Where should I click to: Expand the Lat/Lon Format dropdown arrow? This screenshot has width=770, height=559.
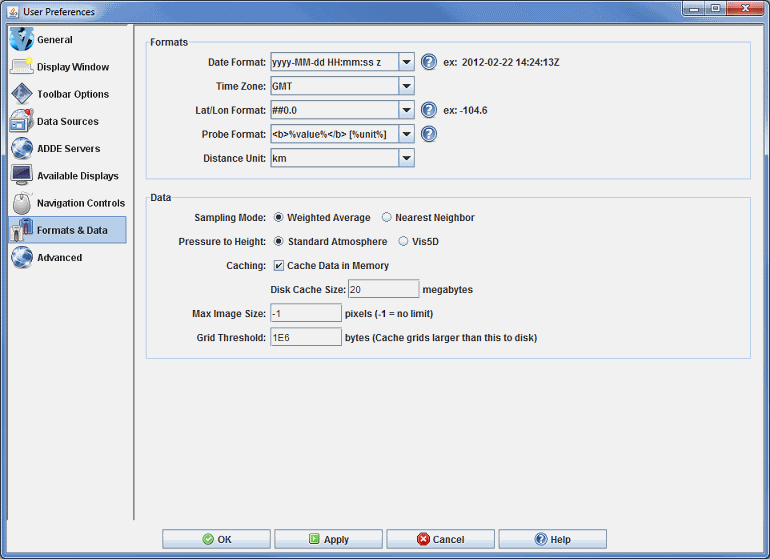(406, 110)
